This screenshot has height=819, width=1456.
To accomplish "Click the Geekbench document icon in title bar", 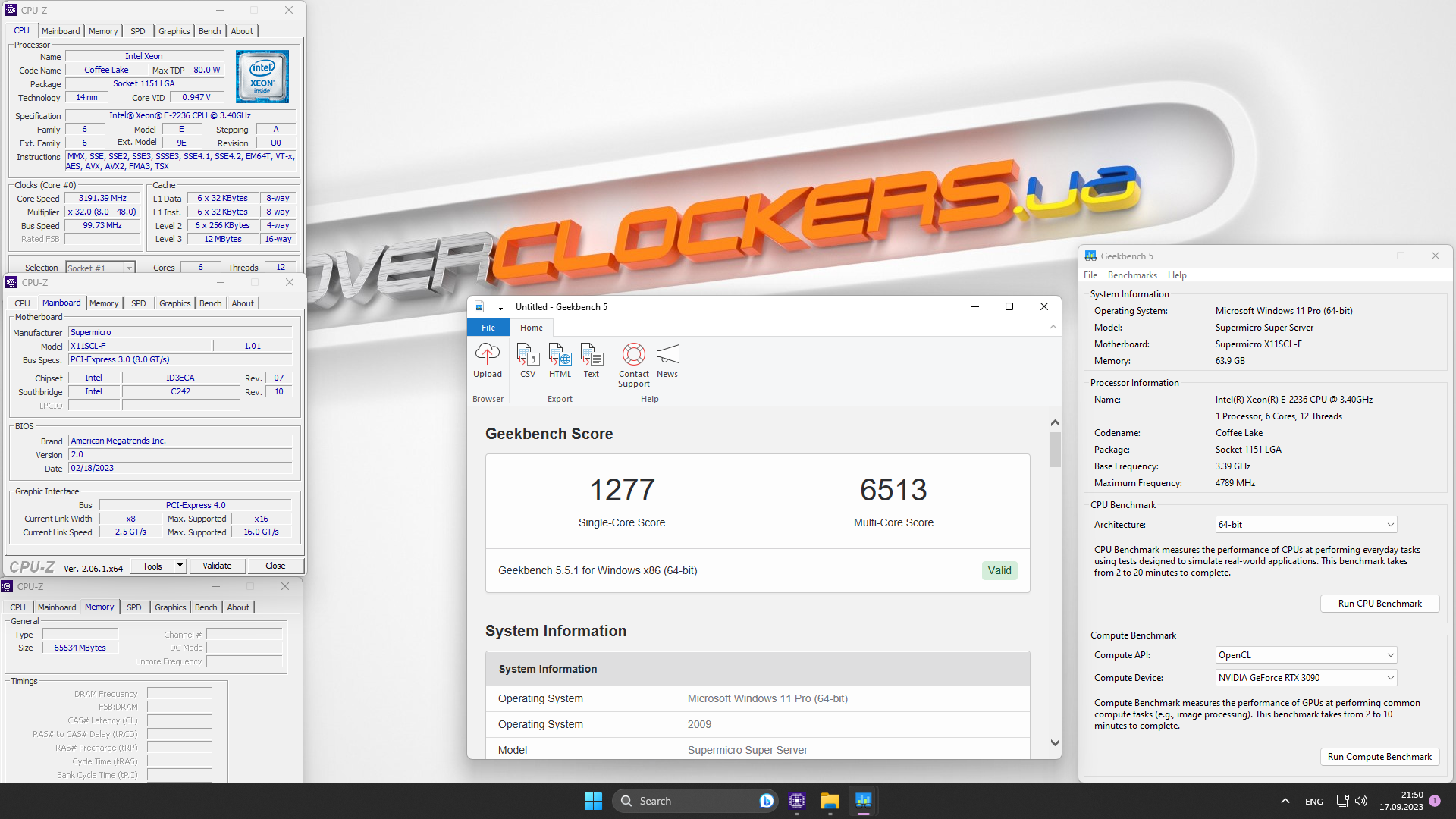I will 479,307.
